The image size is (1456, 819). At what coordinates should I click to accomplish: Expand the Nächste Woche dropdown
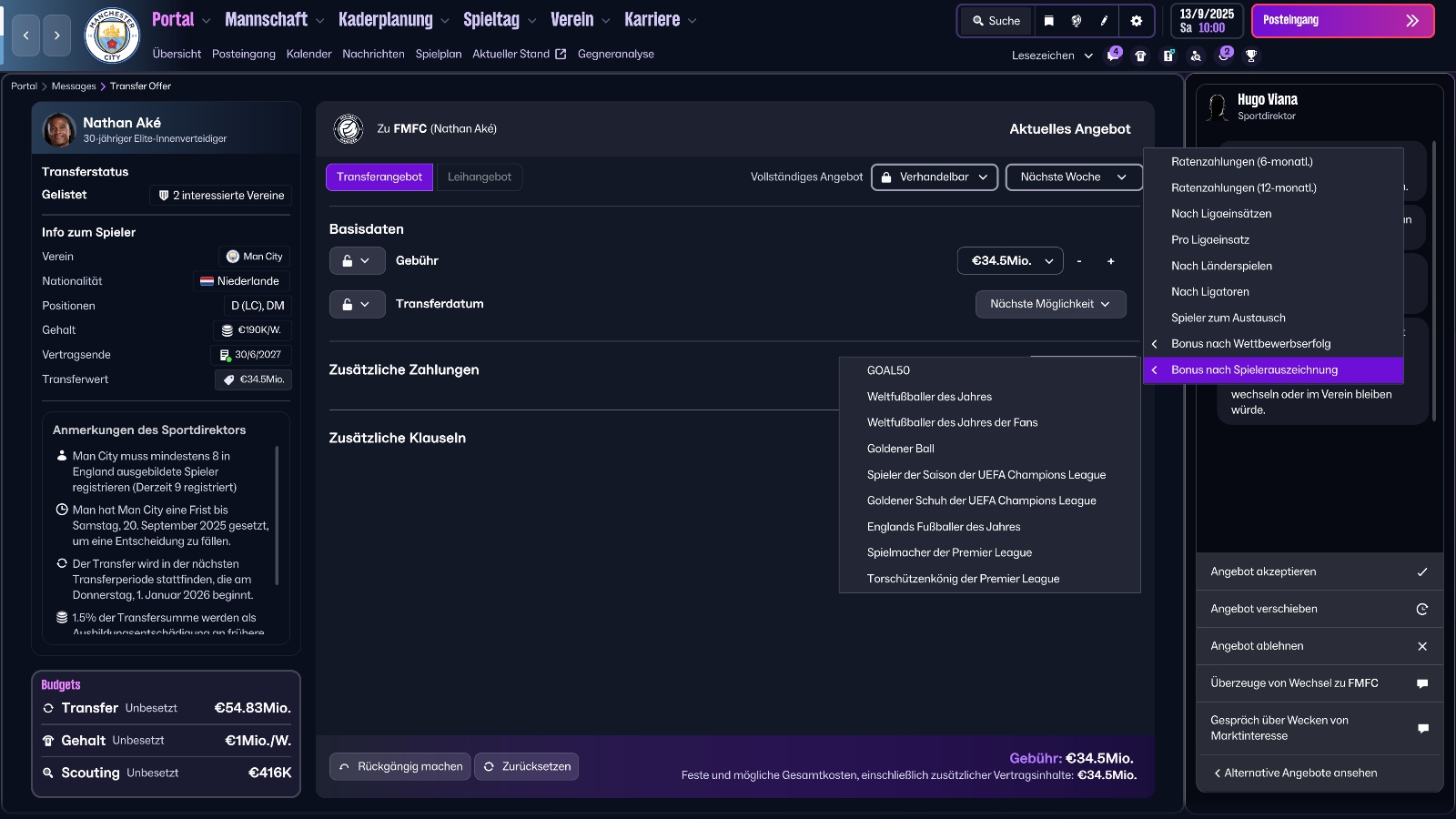coord(1072,177)
